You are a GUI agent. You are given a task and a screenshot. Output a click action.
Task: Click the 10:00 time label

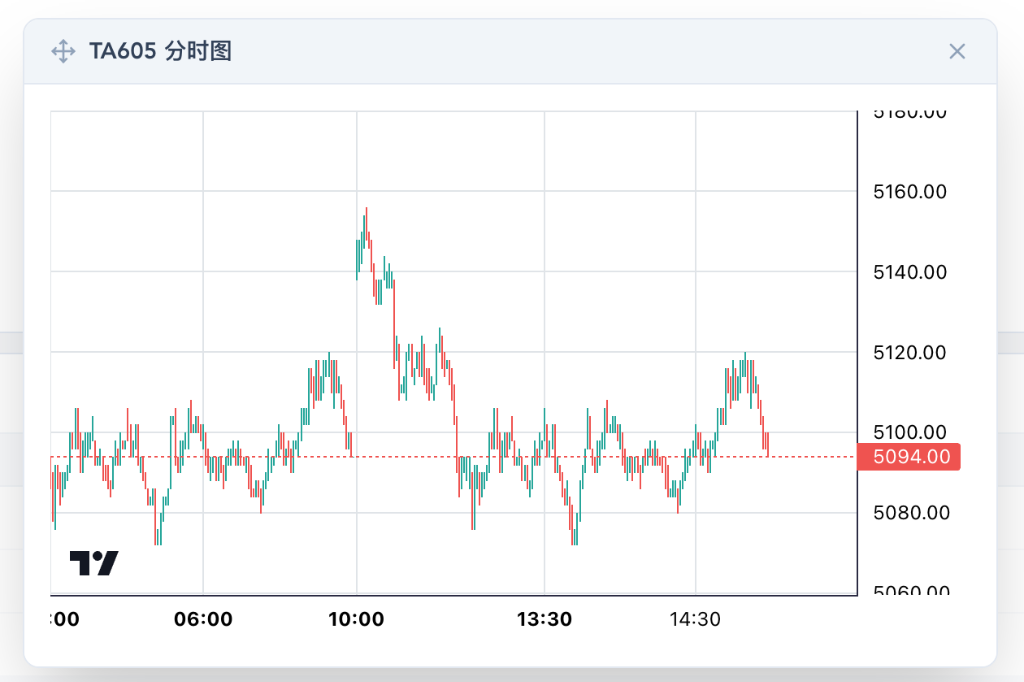[x=359, y=619]
